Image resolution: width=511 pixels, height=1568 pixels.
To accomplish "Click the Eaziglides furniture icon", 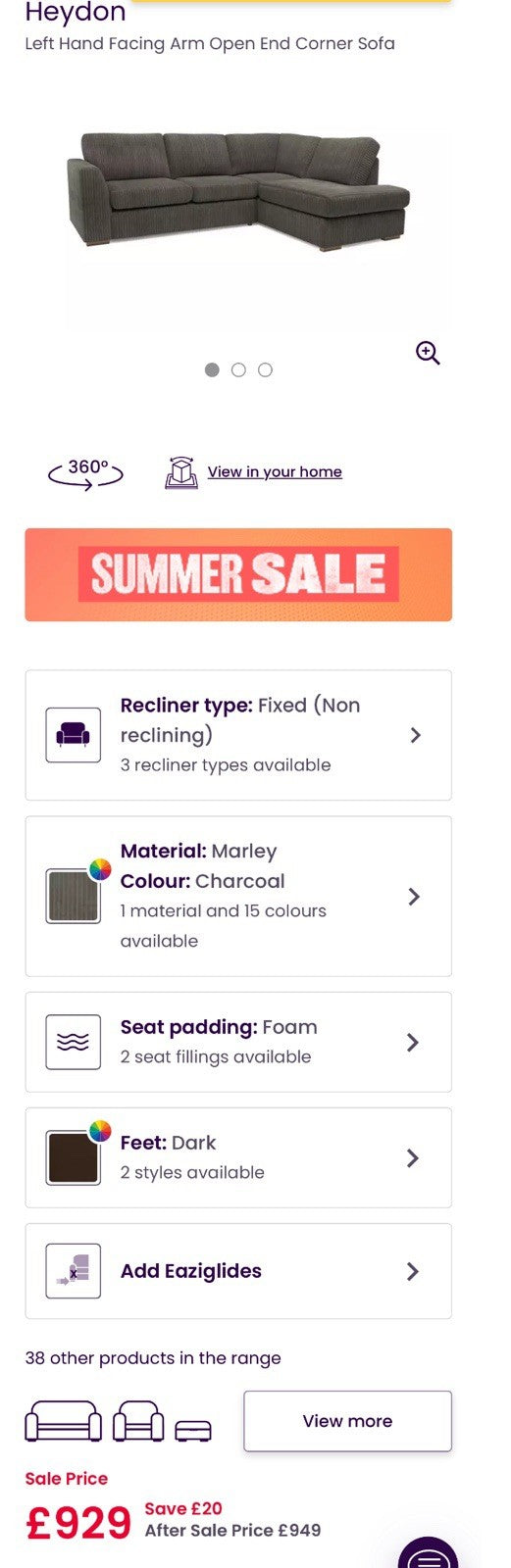I will click(74, 1271).
